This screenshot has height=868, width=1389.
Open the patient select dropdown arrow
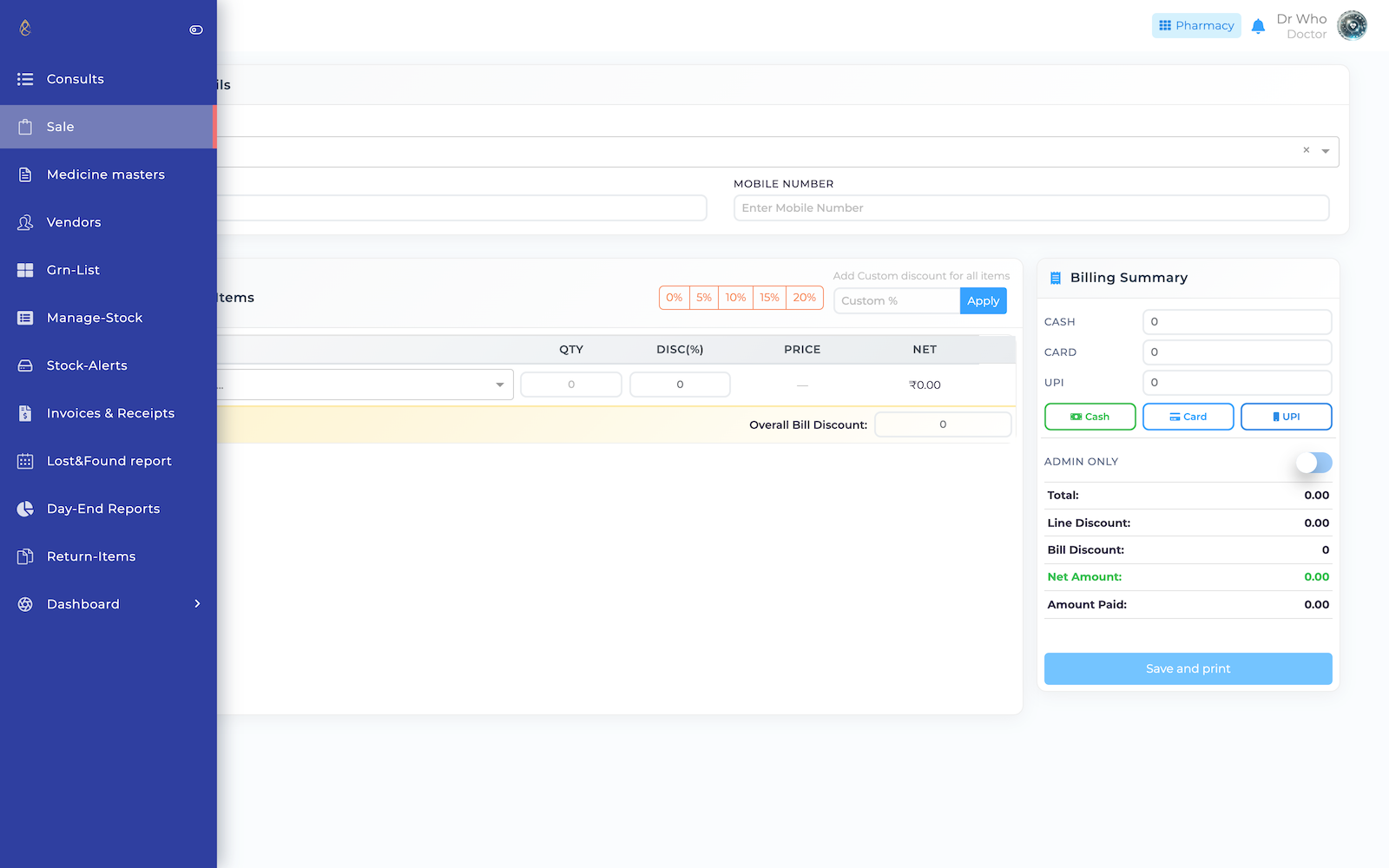pyautogui.click(x=1326, y=151)
